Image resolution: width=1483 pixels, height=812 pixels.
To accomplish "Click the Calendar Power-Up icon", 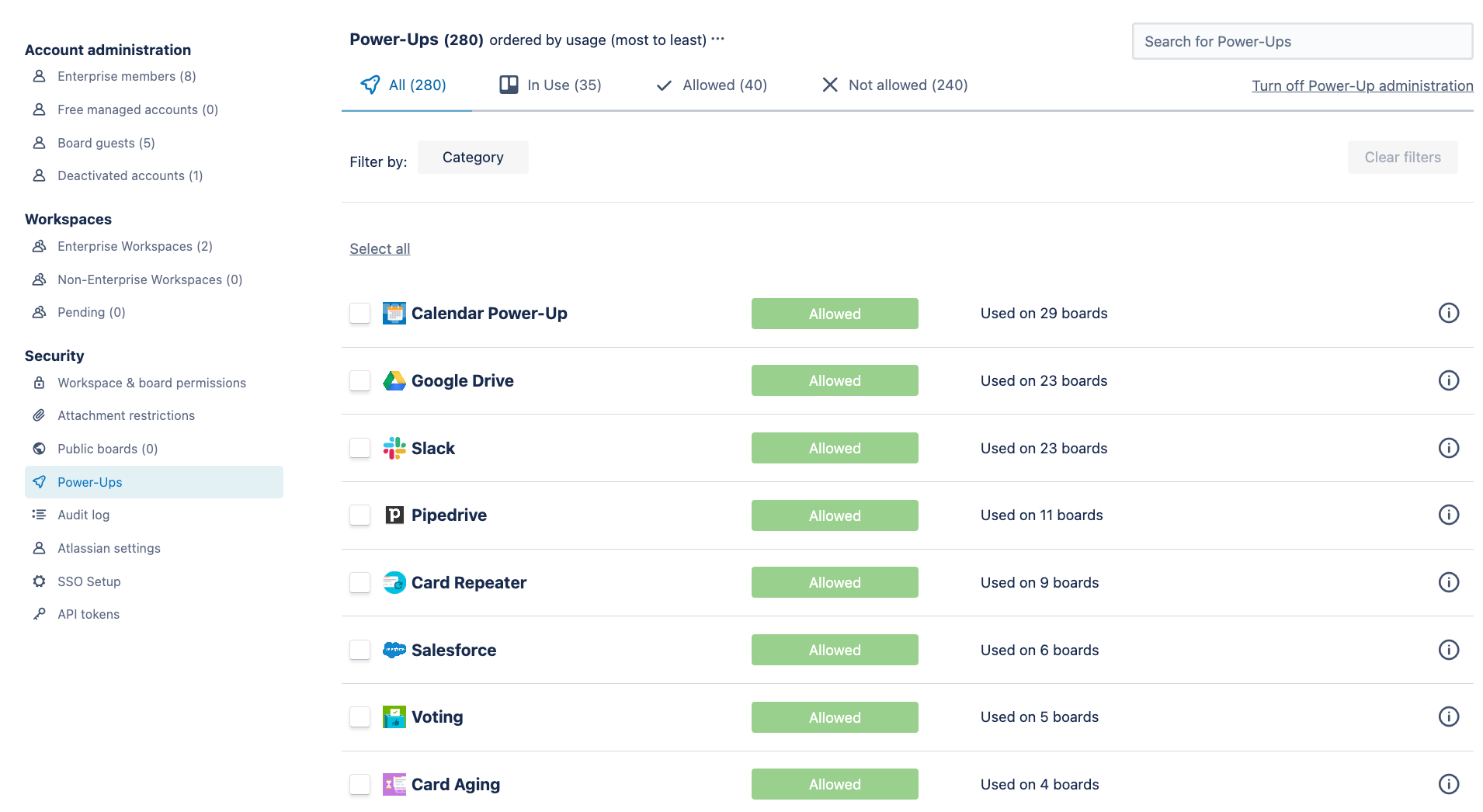I will click(394, 314).
